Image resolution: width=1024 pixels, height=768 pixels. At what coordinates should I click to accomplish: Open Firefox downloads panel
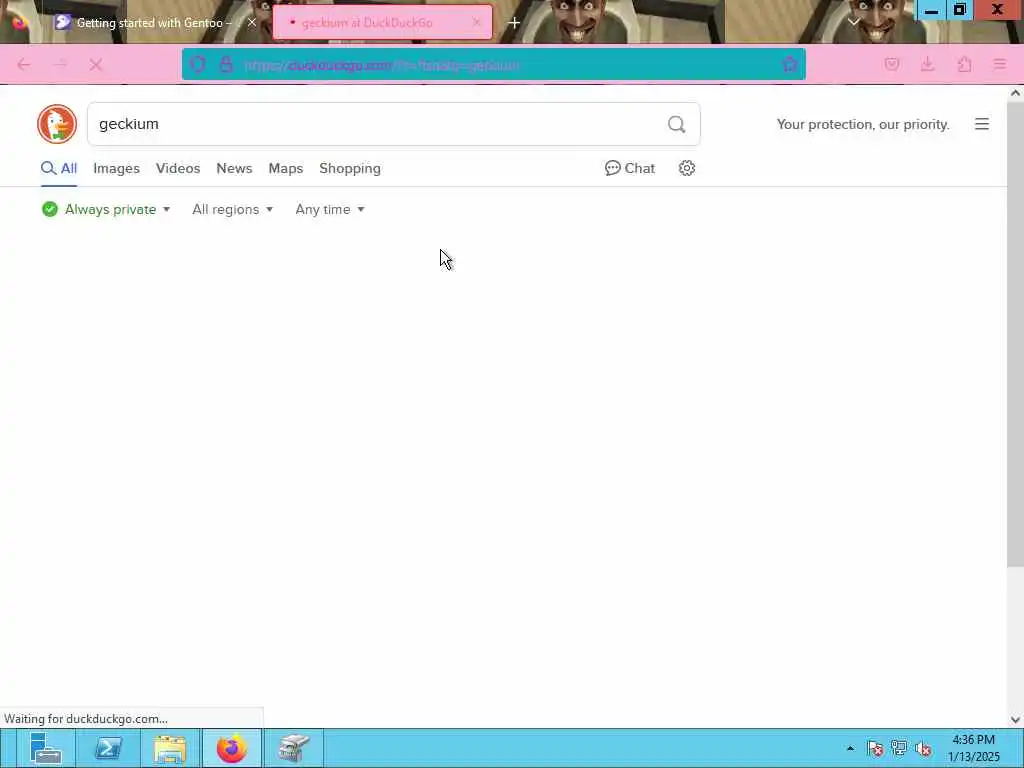click(x=927, y=64)
